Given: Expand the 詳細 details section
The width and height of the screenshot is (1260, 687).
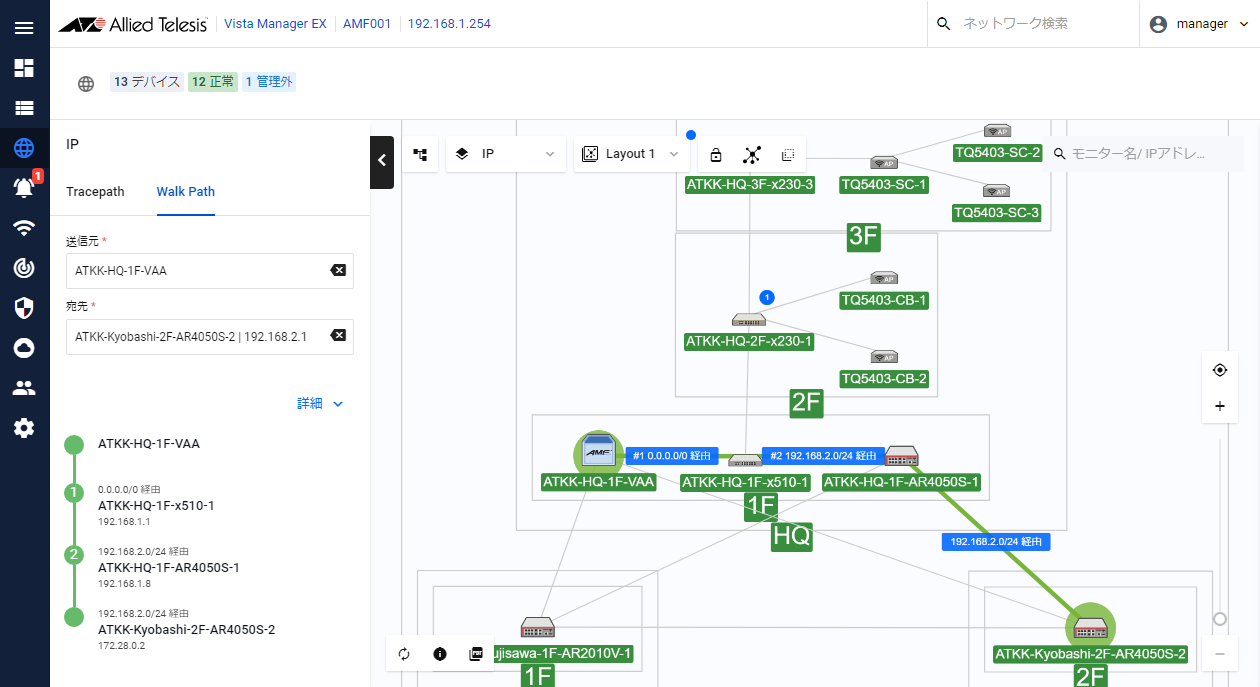Looking at the screenshot, I should 320,403.
